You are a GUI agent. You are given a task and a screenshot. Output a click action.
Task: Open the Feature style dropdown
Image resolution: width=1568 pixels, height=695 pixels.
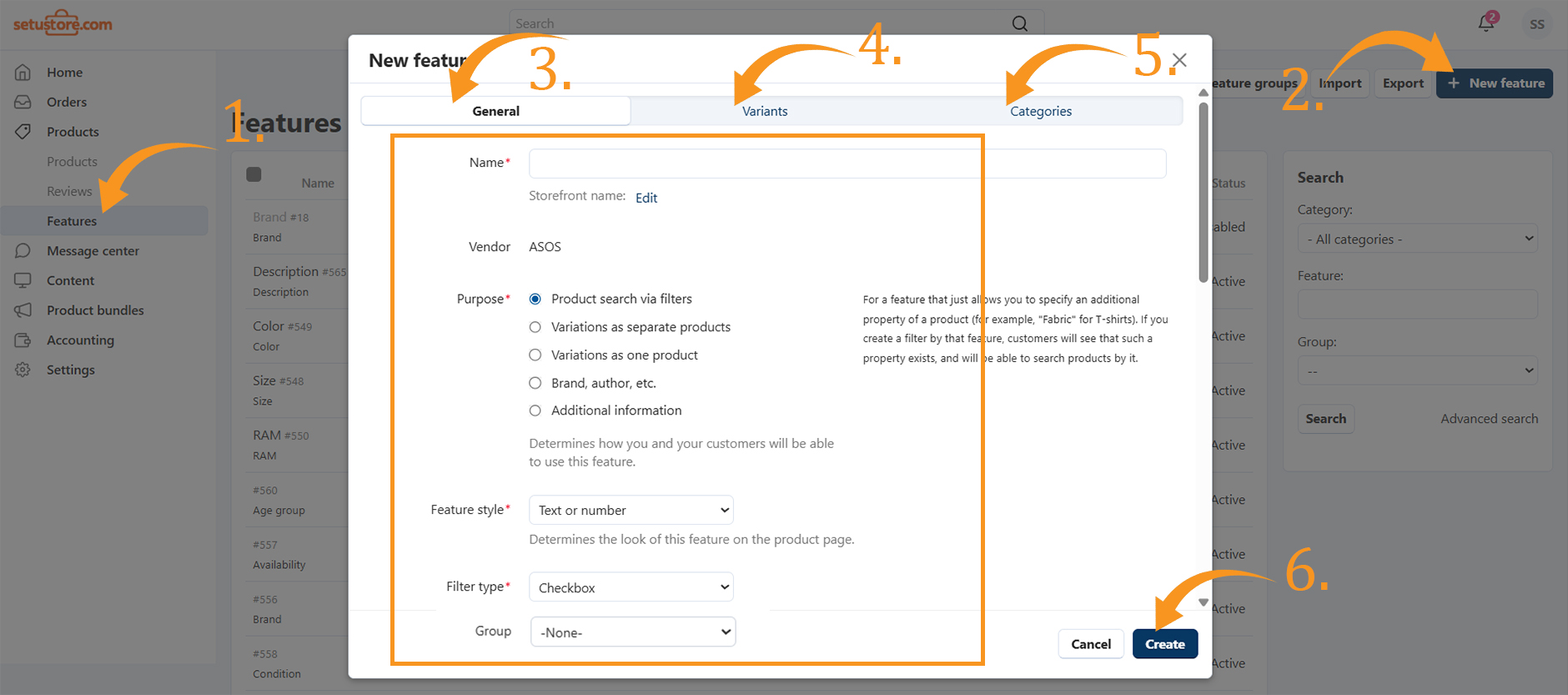(631, 510)
